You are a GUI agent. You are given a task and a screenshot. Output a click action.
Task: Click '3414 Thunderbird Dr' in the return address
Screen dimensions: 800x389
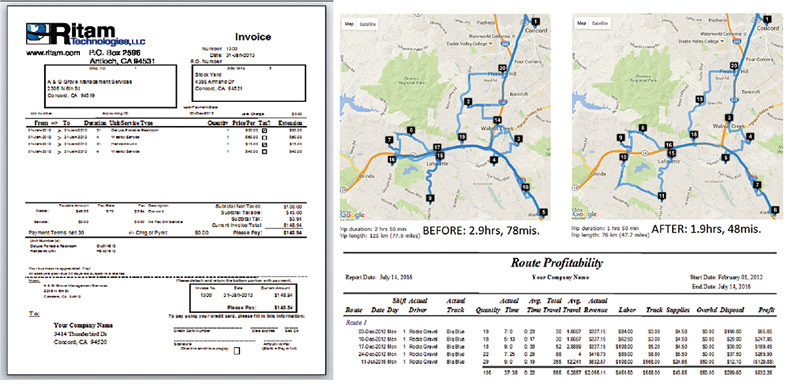click(x=80, y=333)
